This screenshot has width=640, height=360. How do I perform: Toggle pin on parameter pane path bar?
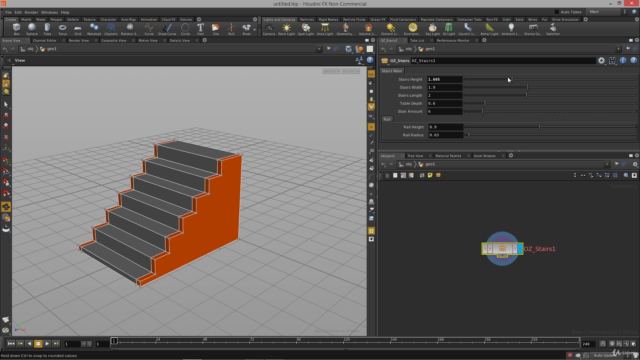(x=628, y=49)
